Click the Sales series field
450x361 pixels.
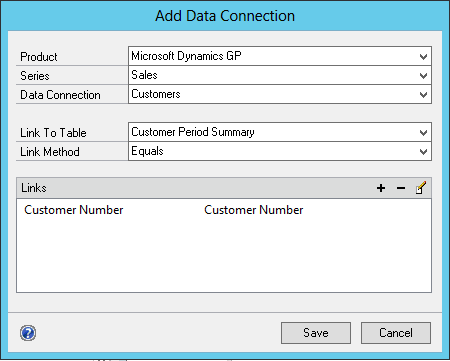tap(280, 75)
